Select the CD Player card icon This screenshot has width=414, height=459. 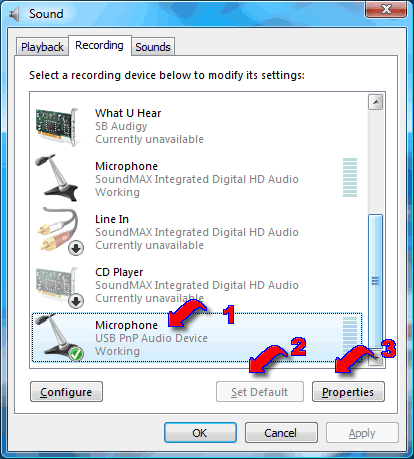(x=57, y=285)
